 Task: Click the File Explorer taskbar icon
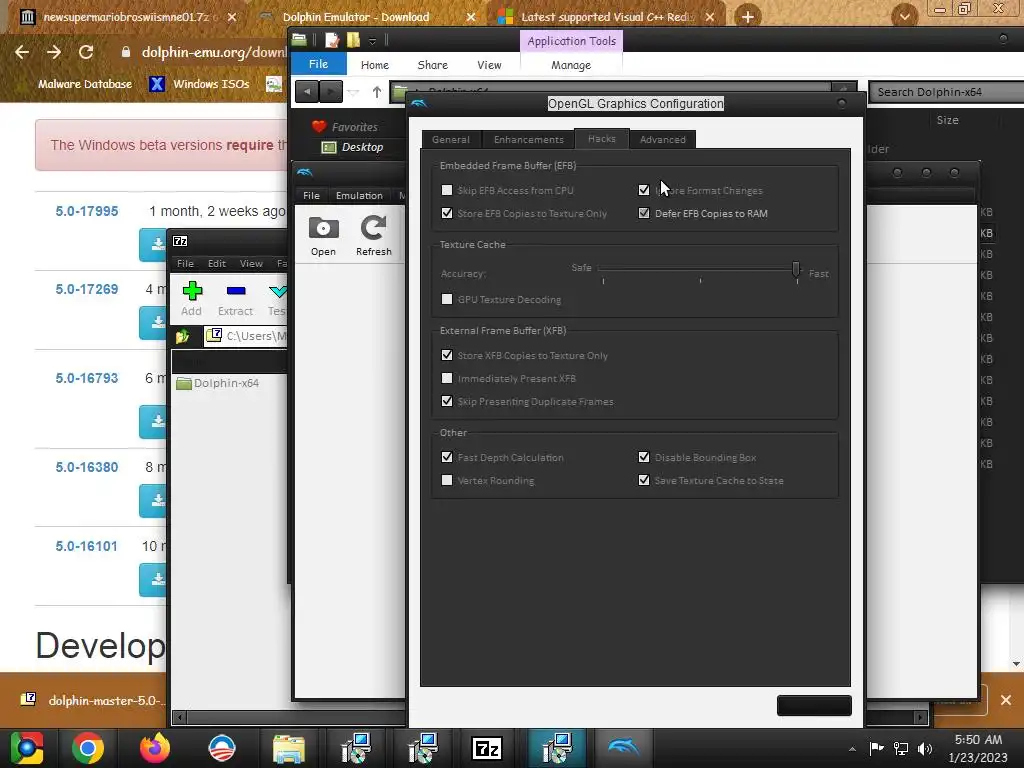[x=289, y=748]
